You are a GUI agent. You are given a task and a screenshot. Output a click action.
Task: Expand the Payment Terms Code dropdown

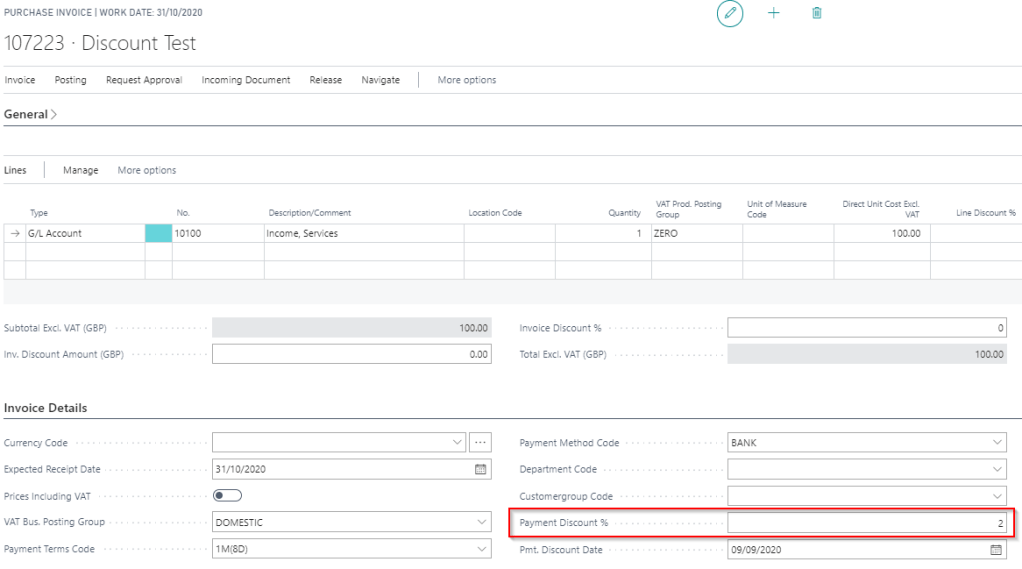coord(481,549)
